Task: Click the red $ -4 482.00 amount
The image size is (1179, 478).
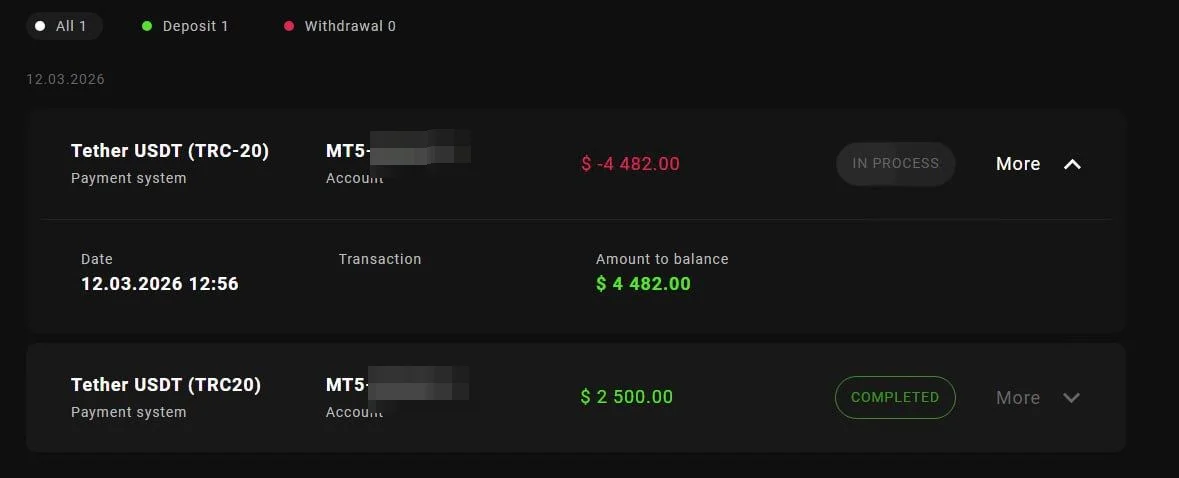Action: click(x=630, y=164)
